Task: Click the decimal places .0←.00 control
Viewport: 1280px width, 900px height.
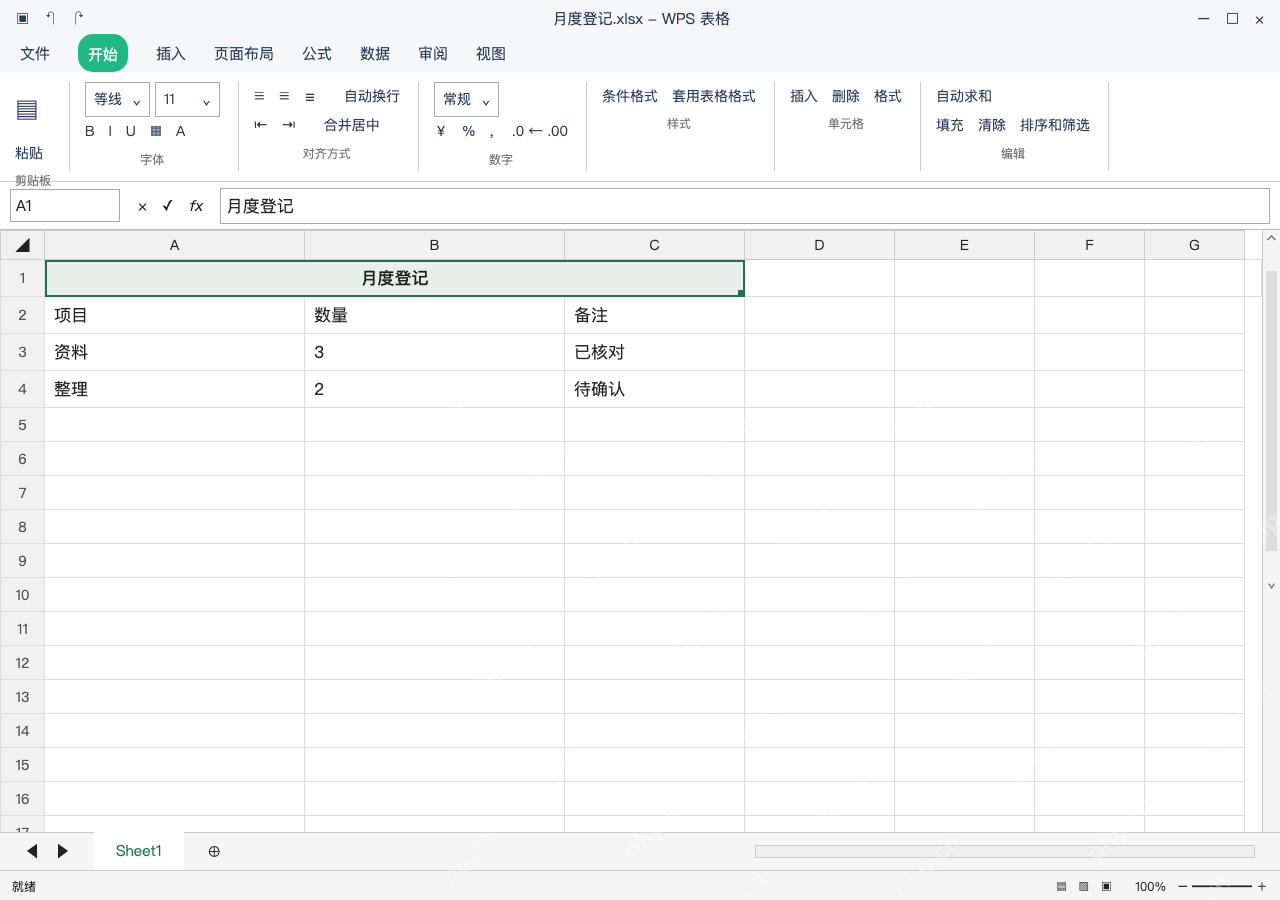Action: (540, 131)
